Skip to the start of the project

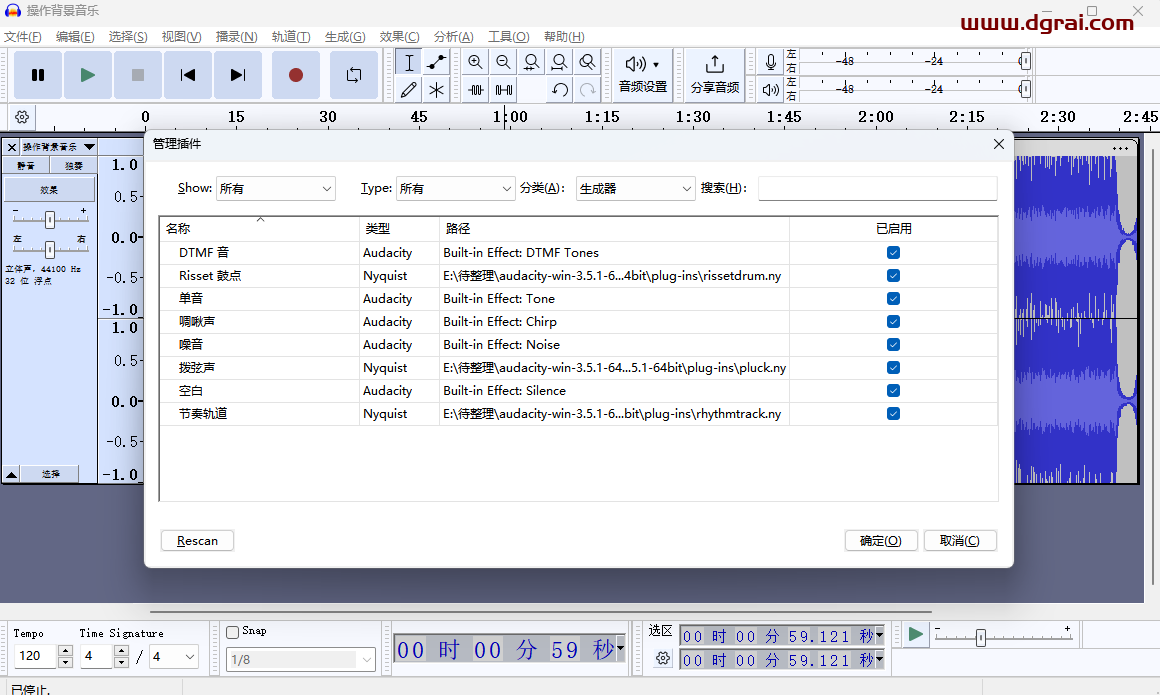click(x=187, y=75)
